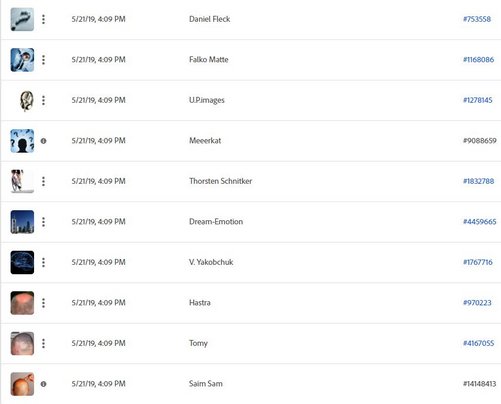Open asset link #970223

click(477, 303)
